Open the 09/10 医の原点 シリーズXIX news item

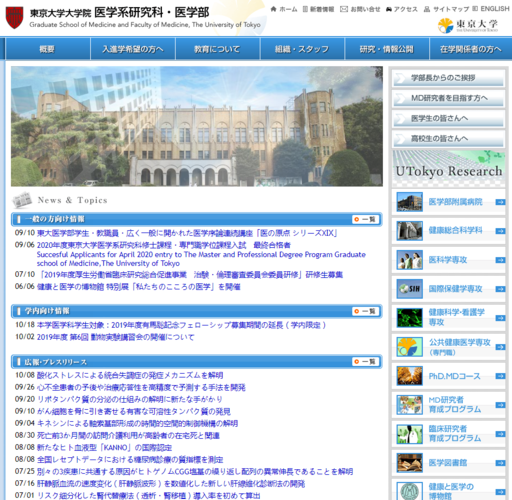tap(187, 233)
